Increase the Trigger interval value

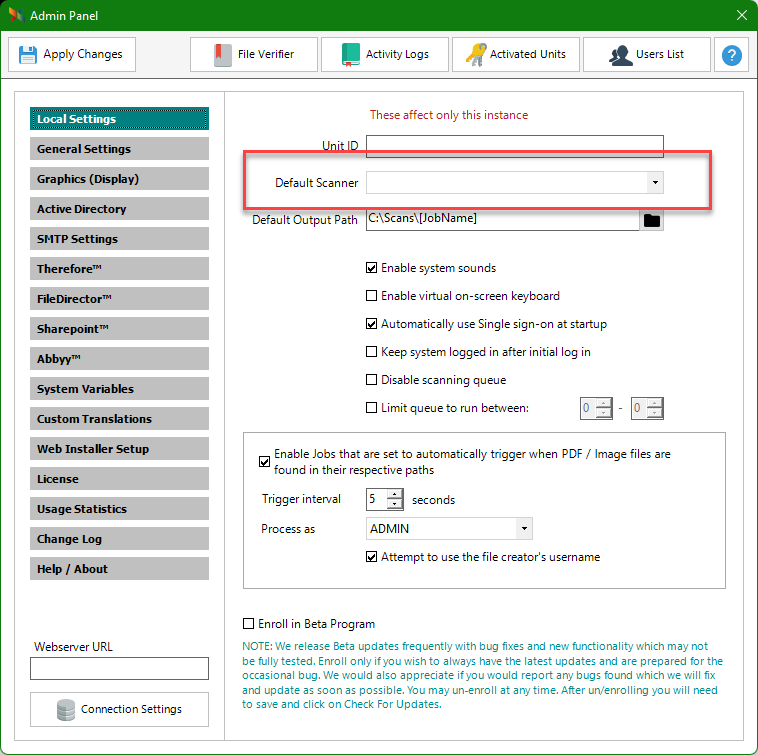[395, 494]
